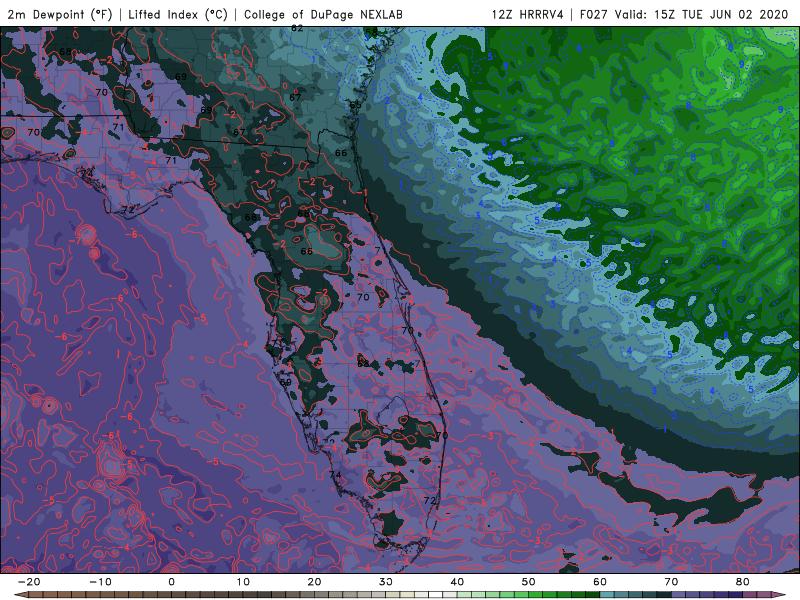This screenshot has width=800, height=600.
Task: Click the '12Z HRRRV4' model run label
Action: coord(528,14)
